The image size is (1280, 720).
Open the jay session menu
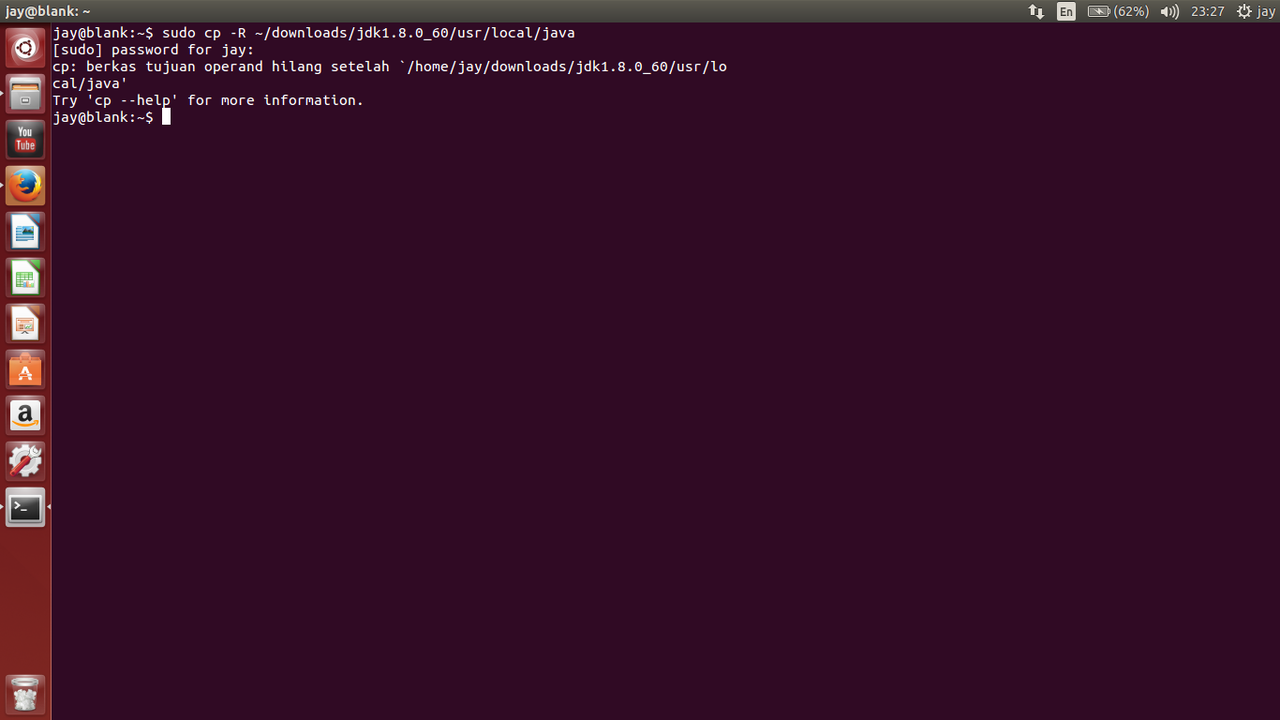pyautogui.click(x=1255, y=11)
